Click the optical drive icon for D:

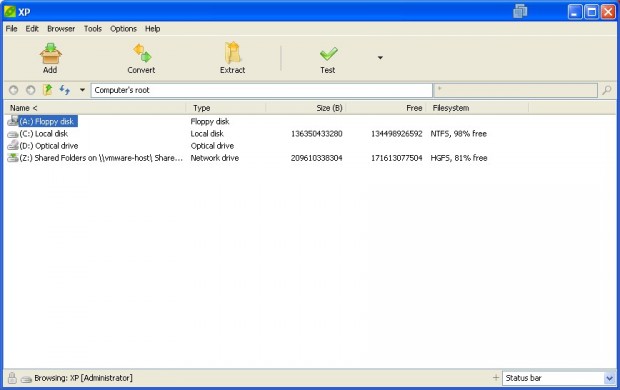(x=13, y=146)
